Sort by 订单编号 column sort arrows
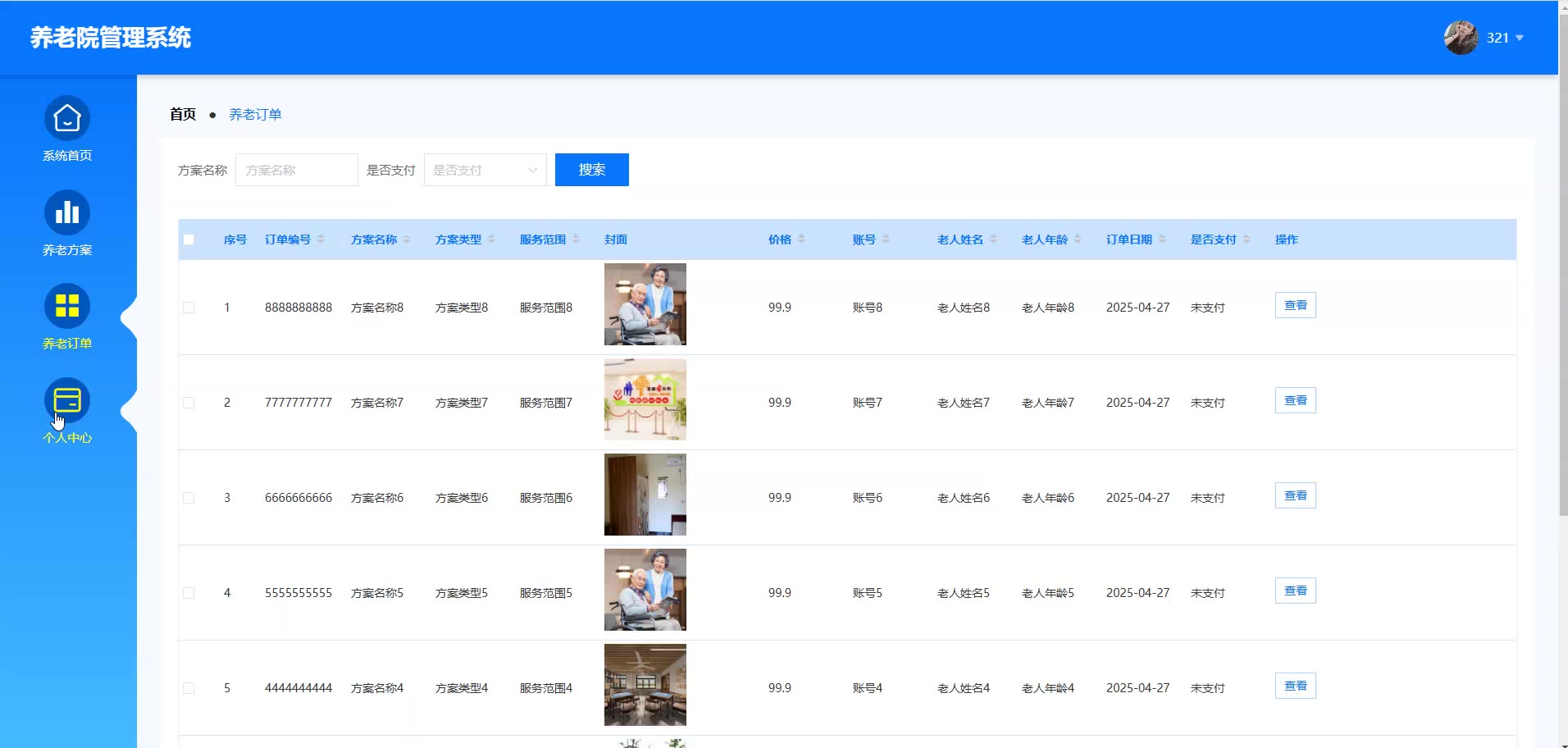The width and height of the screenshot is (1568, 748). [321, 239]
